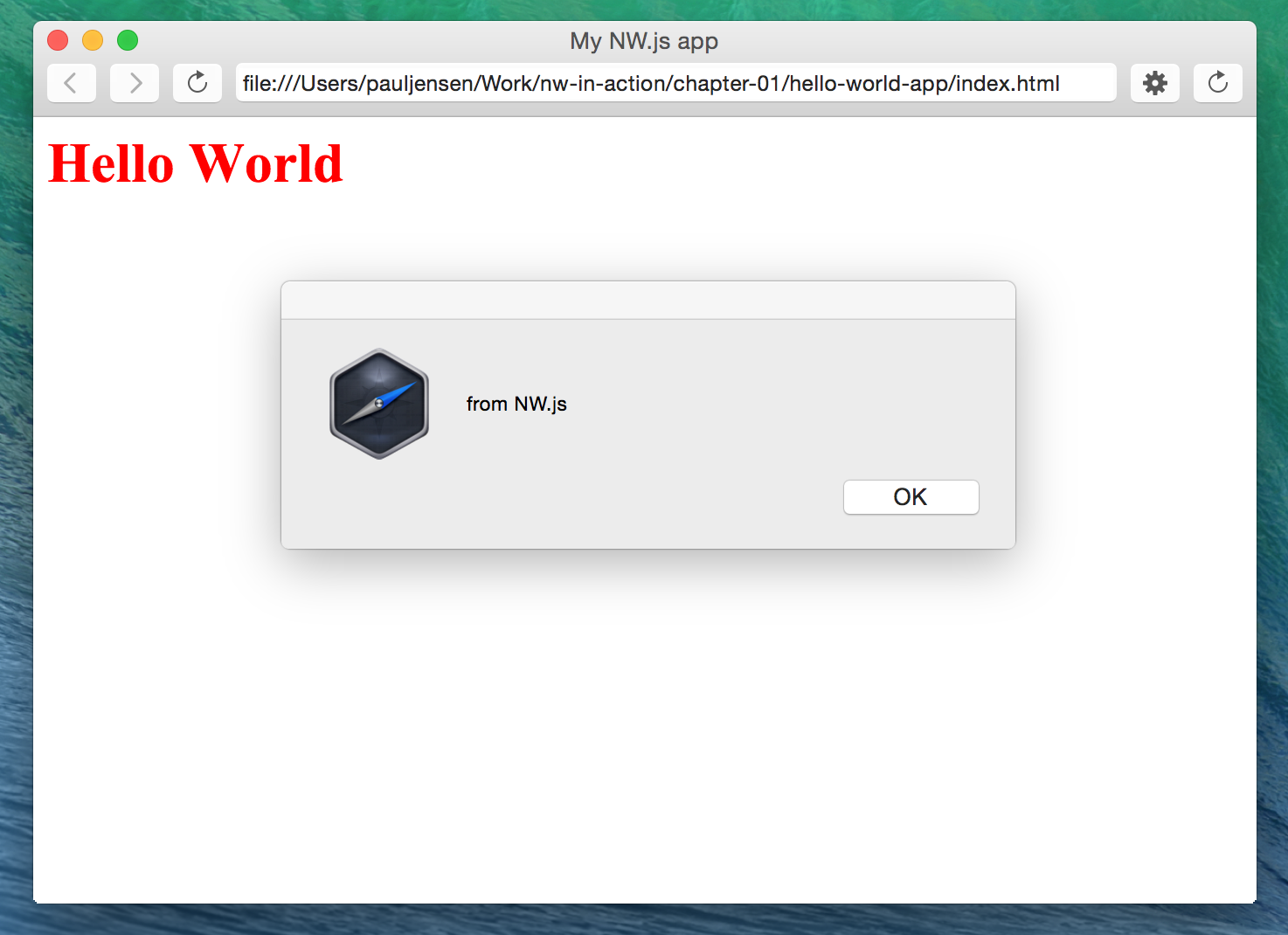Go forward using the forward arrow button
1288x935 pixels.
[x=135, y=83]
